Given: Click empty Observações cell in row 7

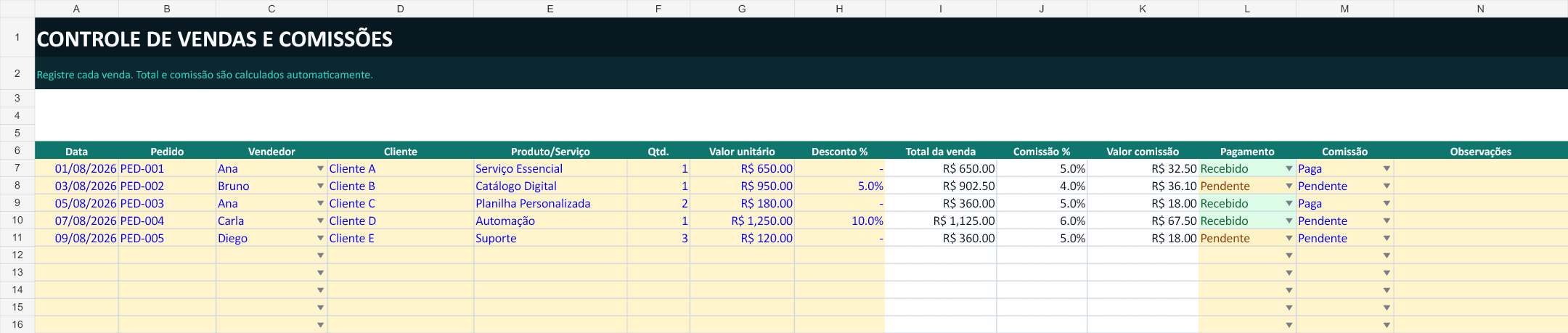Looking at the screenshot, I should tap(1481, 168).
